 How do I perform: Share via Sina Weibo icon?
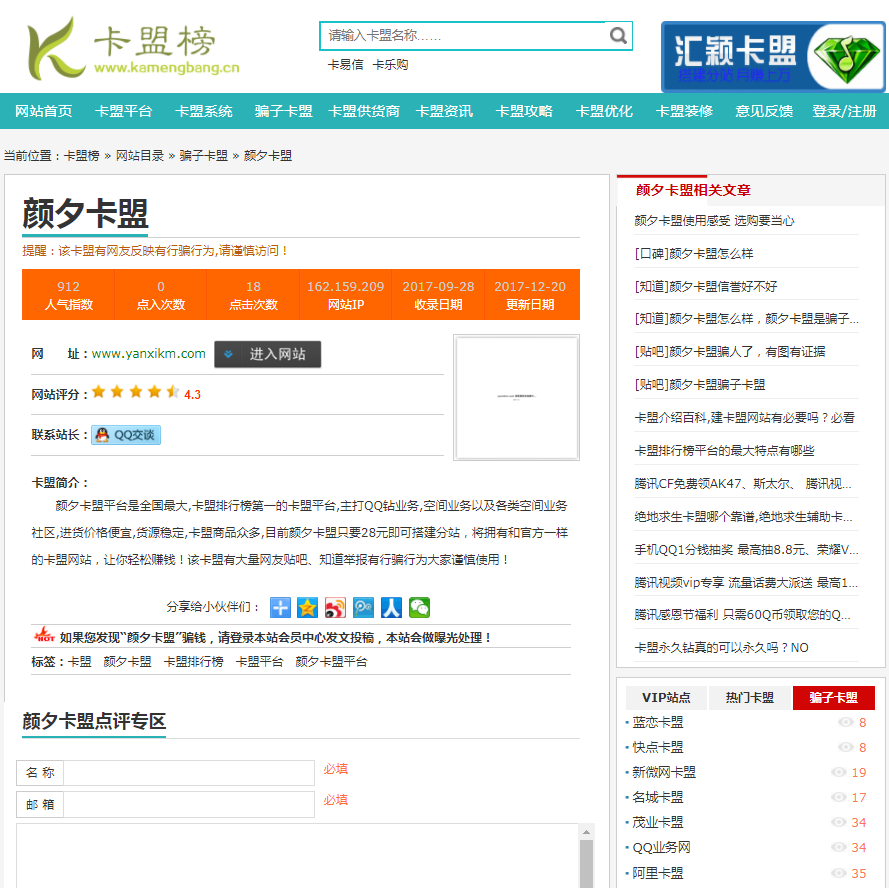pyautogui.click(x=335, y=607)
